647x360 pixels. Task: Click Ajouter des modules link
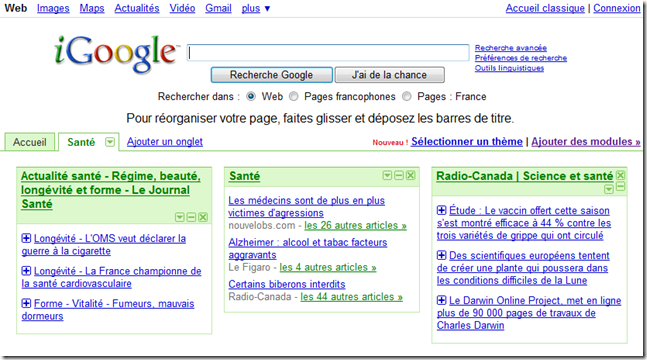[586, 142]
